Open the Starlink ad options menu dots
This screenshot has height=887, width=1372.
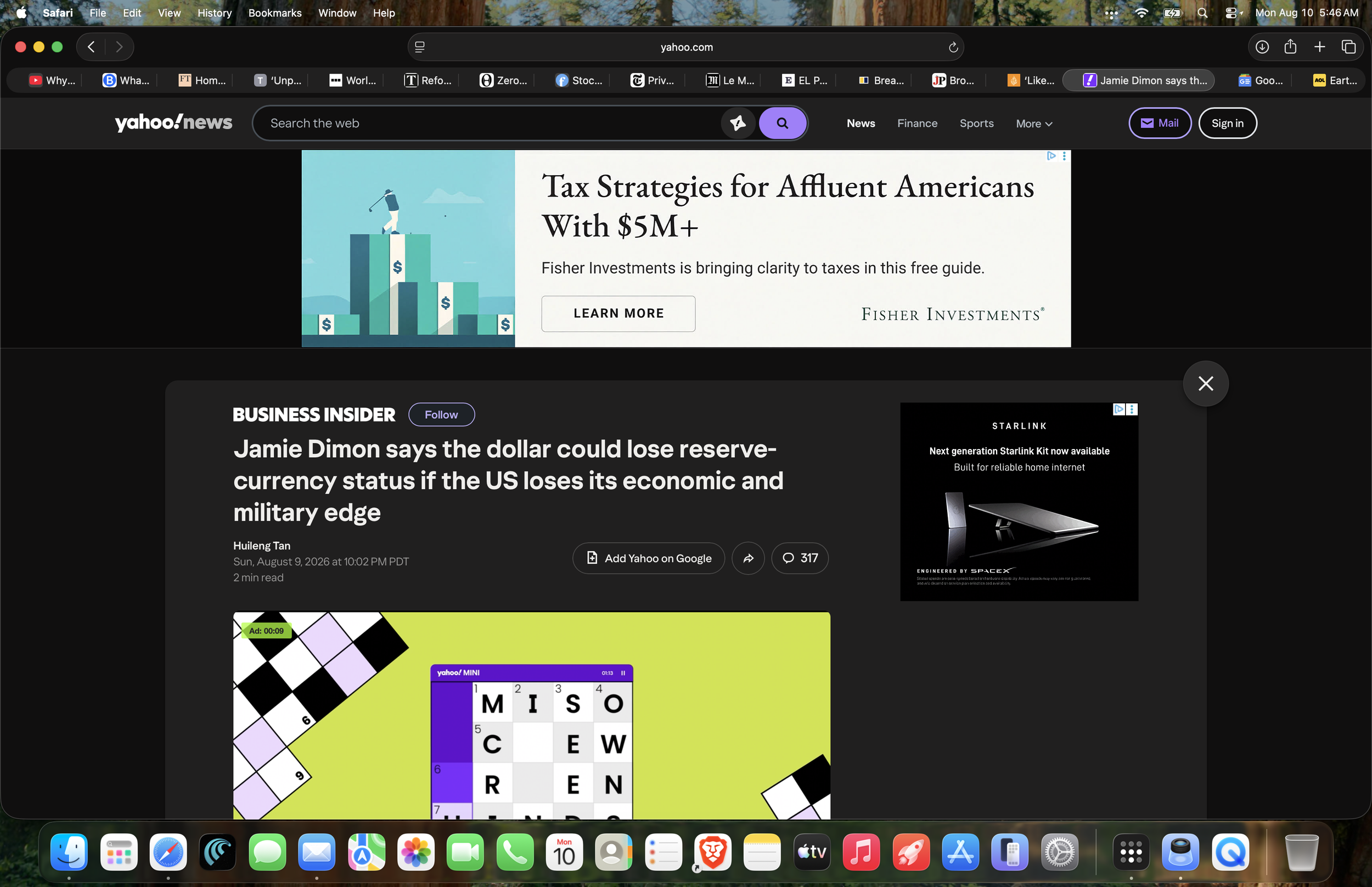coord(1132,409)
